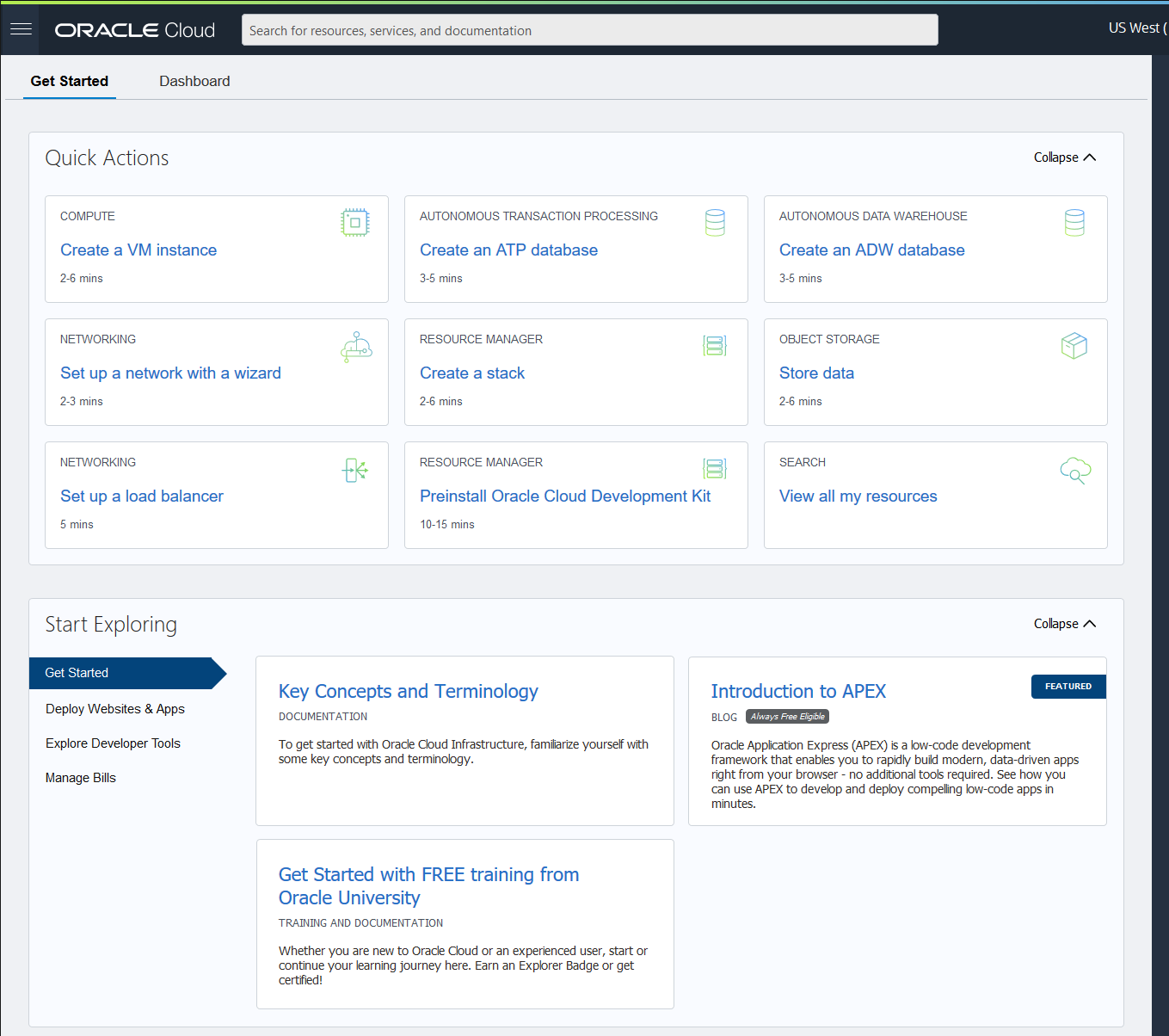Click the Create a stack icon
The width and height of the screenshot is (1169, 1036).
point(715,346)
